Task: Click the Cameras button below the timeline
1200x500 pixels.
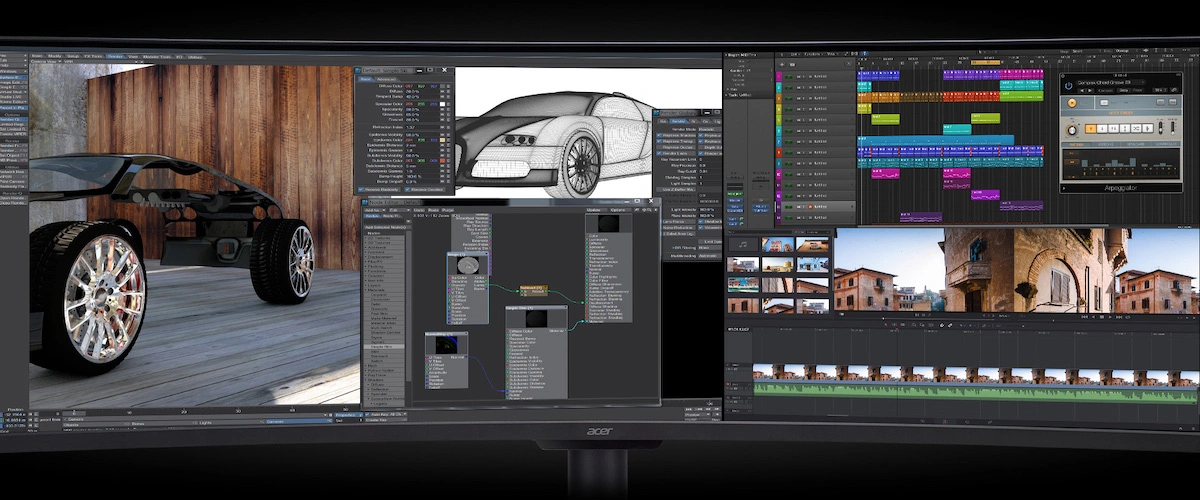Action: coord(297,422)
